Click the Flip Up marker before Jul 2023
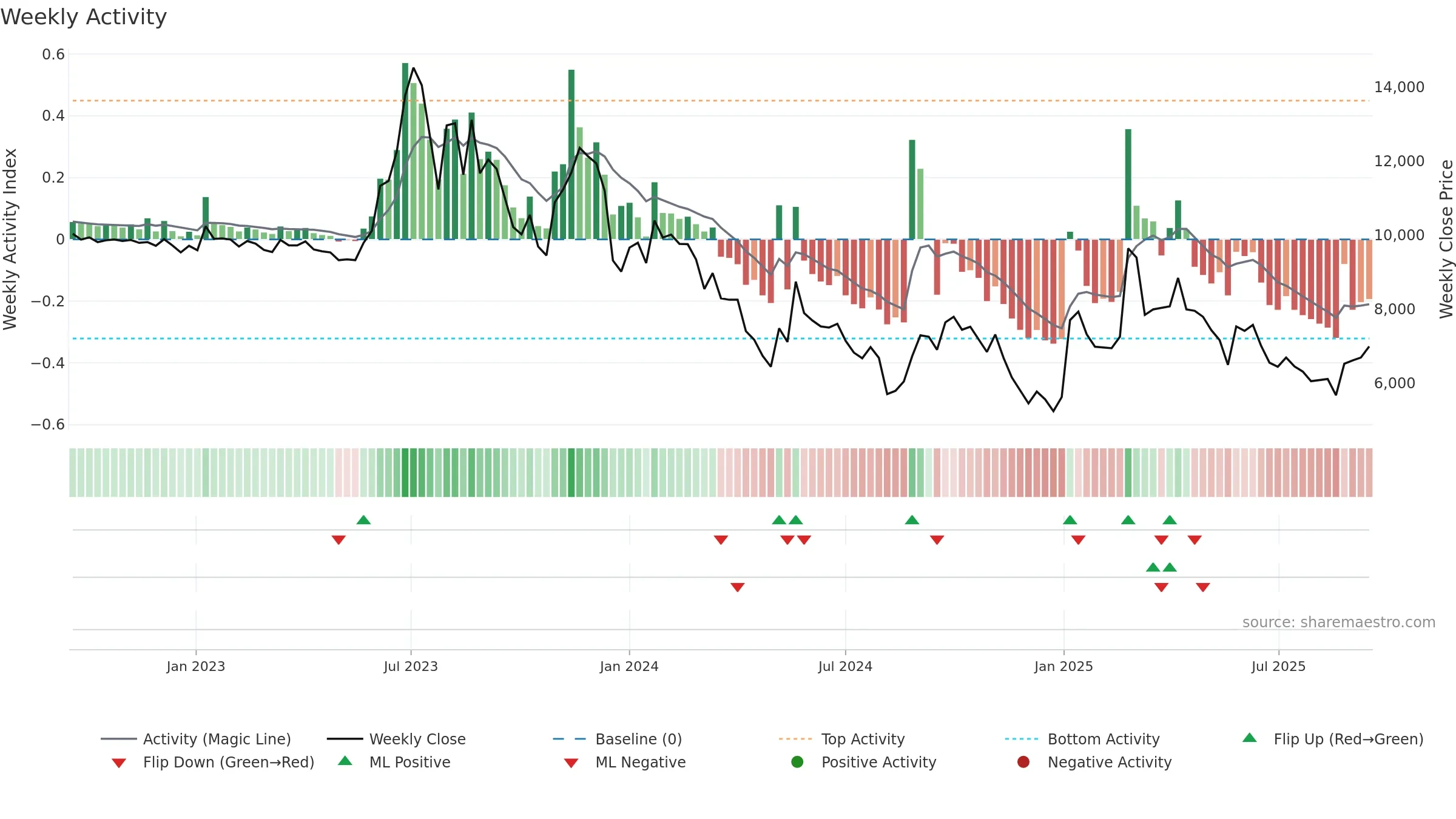Viewport: 1456px width, 819px height. pyautogui.click(x=363, y=520)
